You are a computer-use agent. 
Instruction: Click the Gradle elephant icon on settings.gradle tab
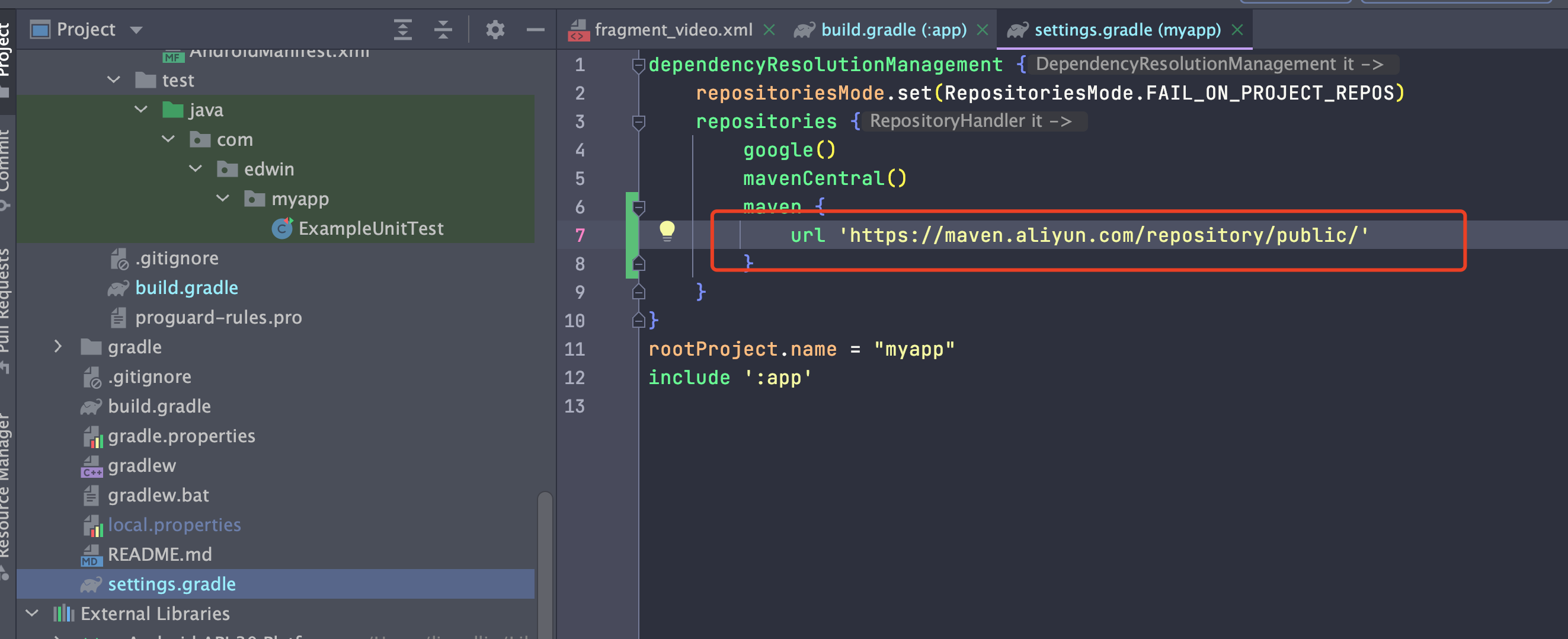1017,28
